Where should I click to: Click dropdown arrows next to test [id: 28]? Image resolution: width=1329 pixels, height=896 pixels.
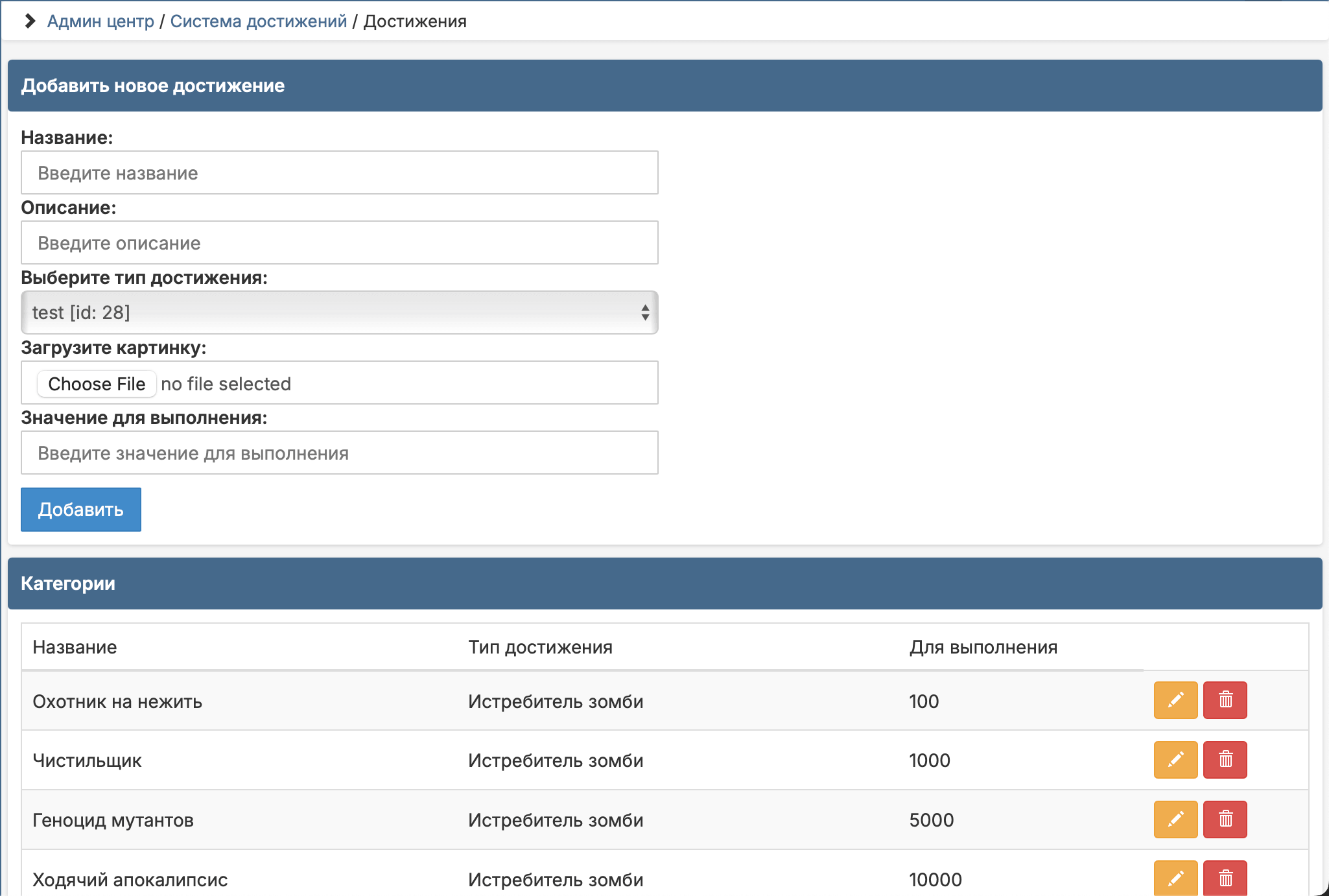[644, 312]
